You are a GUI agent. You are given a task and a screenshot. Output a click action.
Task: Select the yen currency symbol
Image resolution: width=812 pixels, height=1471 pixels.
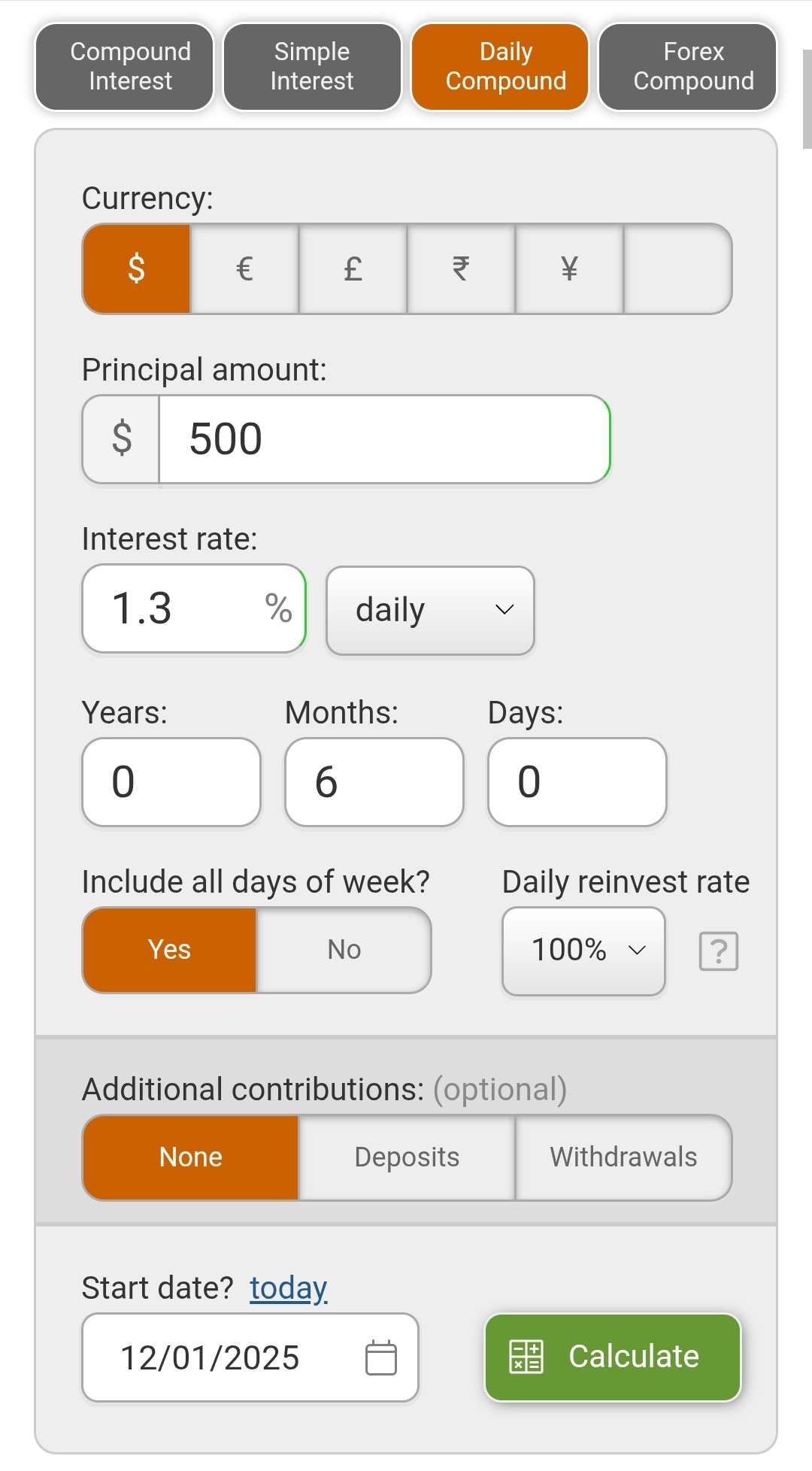tap(569, 268)
